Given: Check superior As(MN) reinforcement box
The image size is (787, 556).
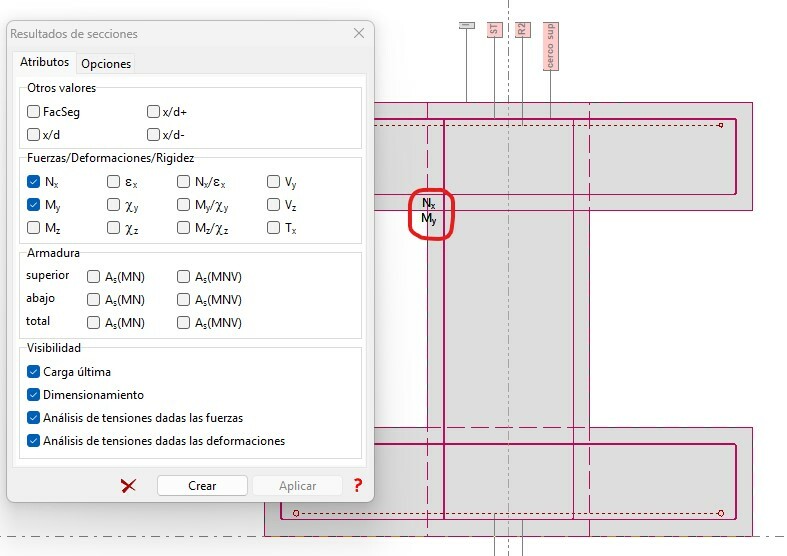Looking at the screenshot, I should [94, 276].
